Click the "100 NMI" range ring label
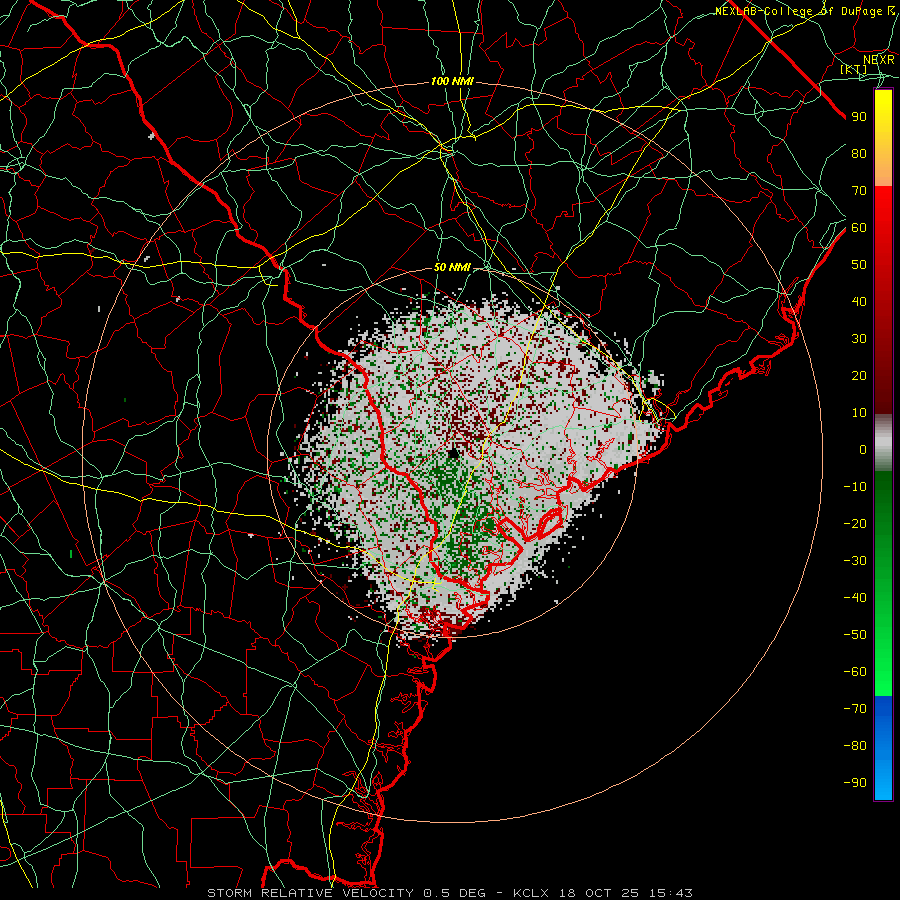Screen dimensions: 900x900 click(x=452, y=82)
